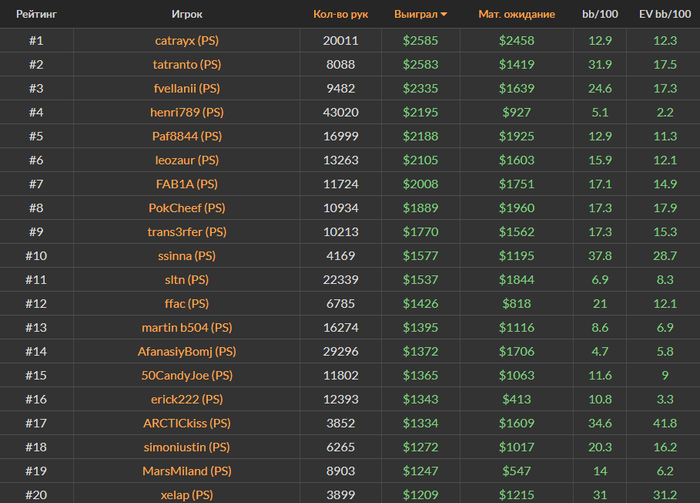Click the EV bb/100 column header
This screenshot has width=700, height=503.
(x=665, y=14)
